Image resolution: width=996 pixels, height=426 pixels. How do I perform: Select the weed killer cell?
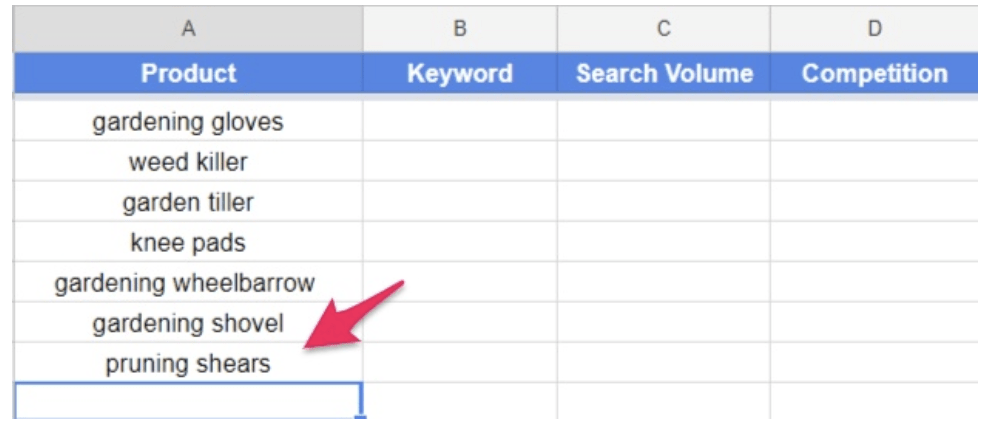pos(188,162)
